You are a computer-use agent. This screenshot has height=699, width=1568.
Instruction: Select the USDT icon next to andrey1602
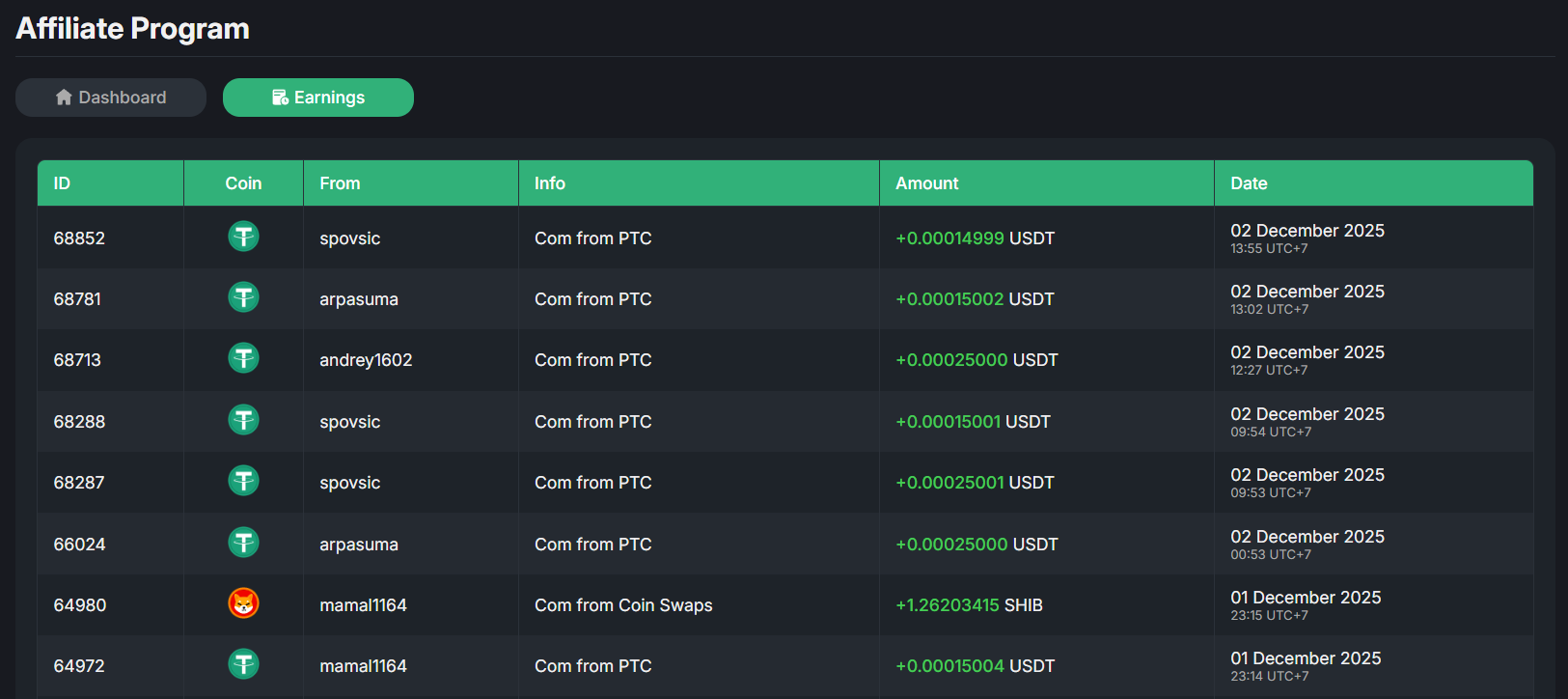pyautogui.click(x=243, y=358)
